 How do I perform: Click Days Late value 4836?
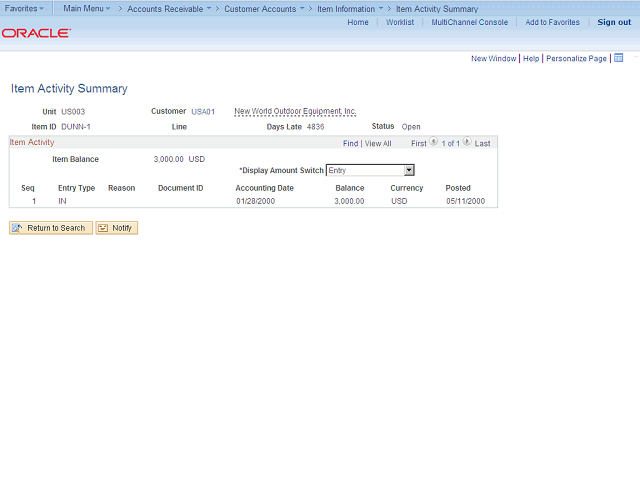point(316,127)
